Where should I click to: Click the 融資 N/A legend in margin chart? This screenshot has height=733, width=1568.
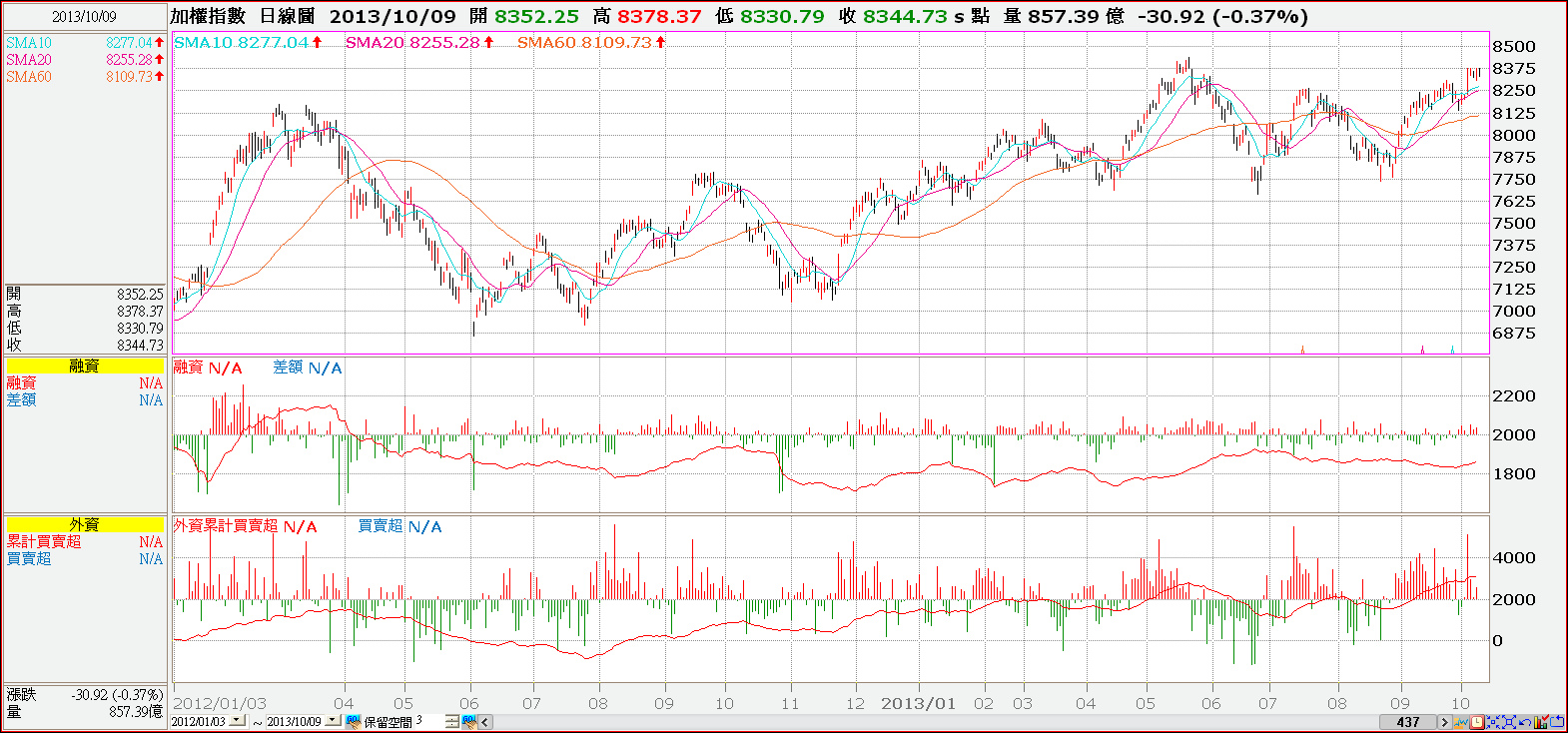pos(208,367)
